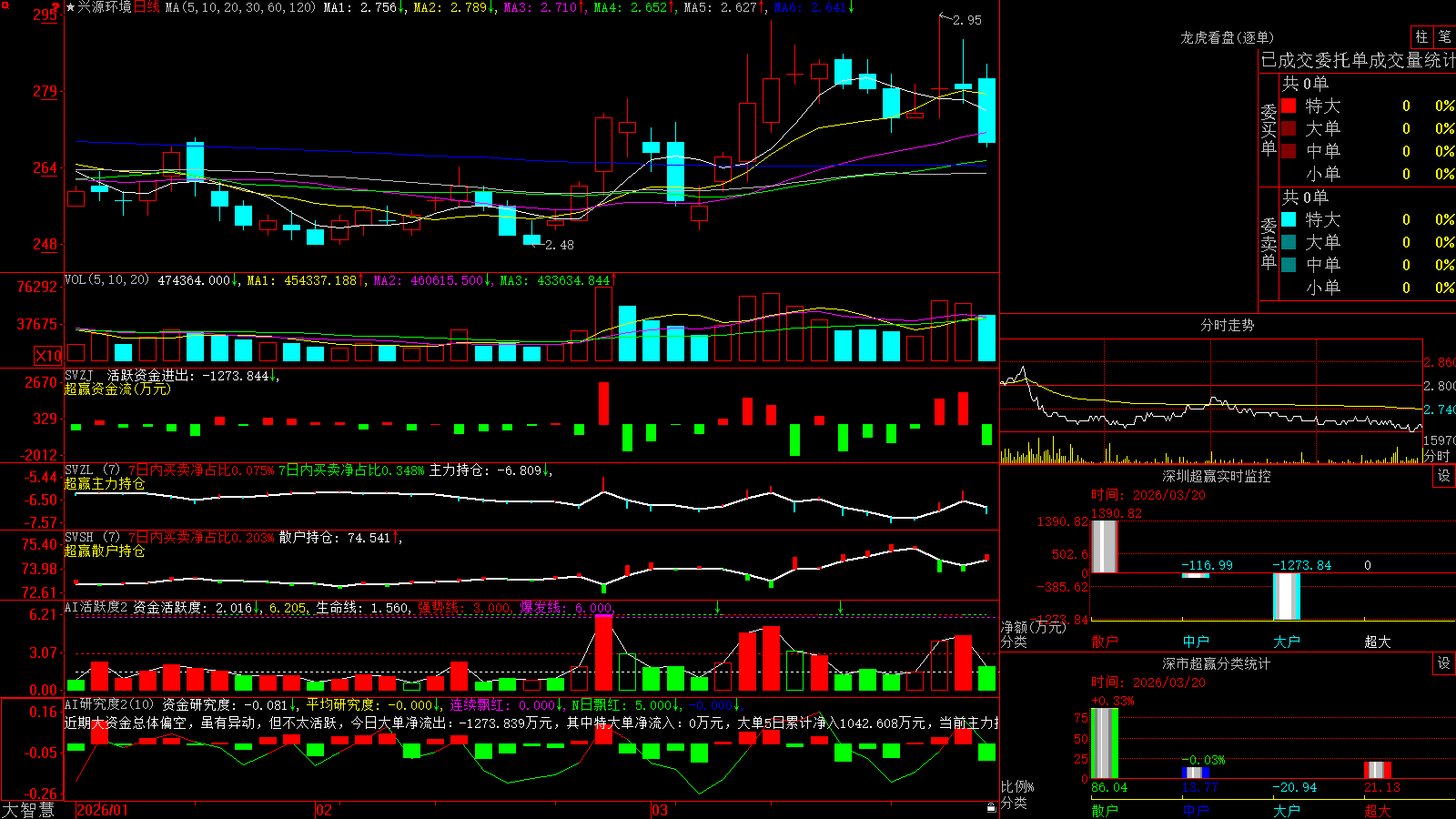Image resolution: width=1456 pixels, height=819 pixels.
Task: Click the 大智慧 logo at bottom left
Action: click(28, 810)
